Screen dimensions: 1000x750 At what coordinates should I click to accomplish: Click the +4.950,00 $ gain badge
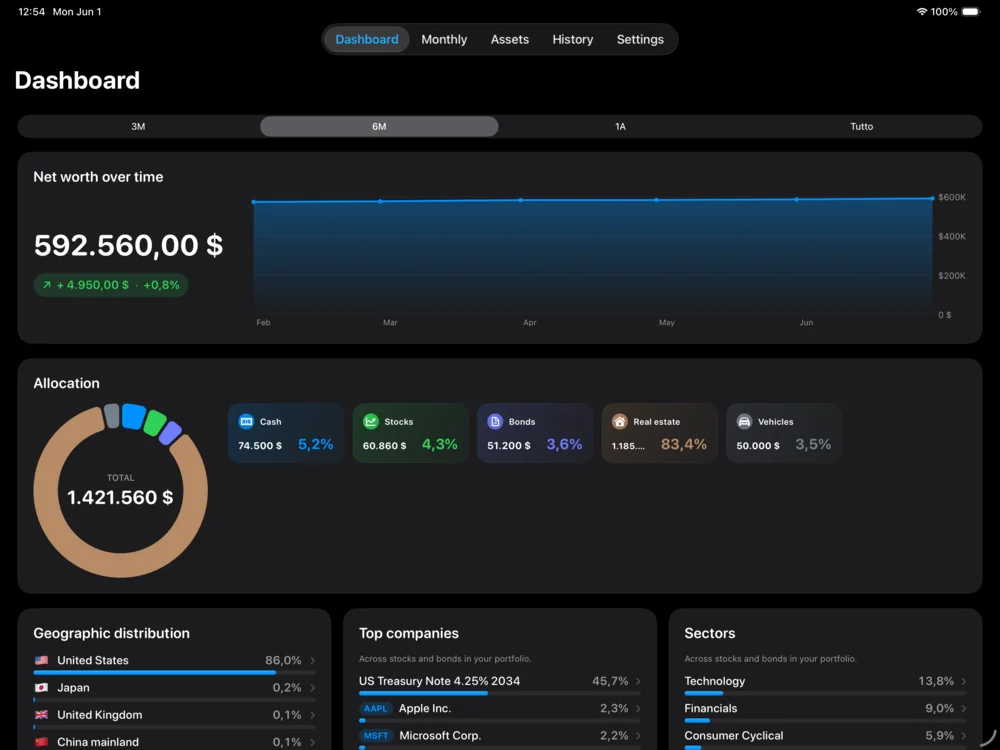point(110,285)
